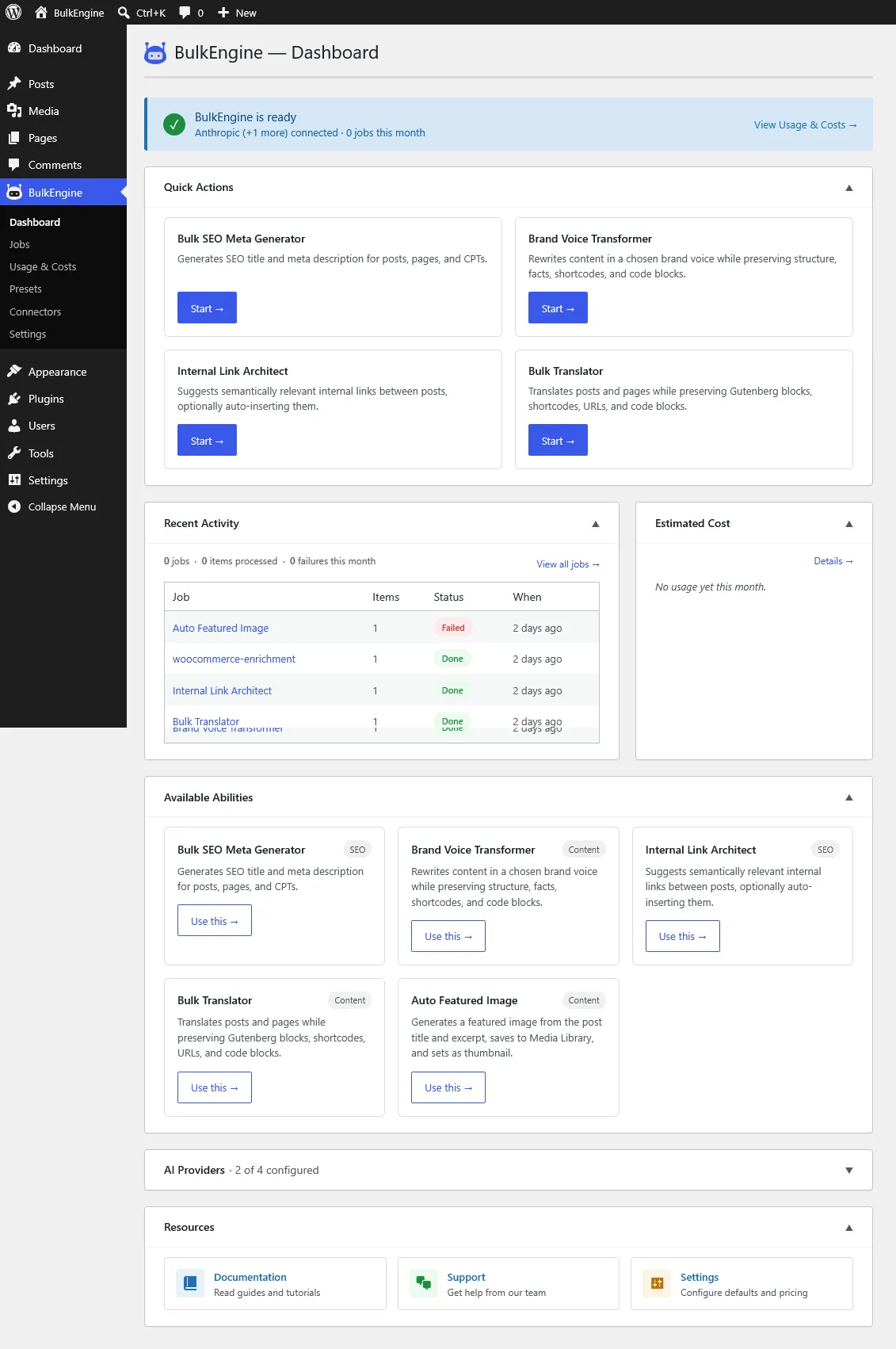The height and width of the screenshot is (1349, 896).
Task: Start Bulk SEO Meta Generator quick action
Action: coord(207,308)
